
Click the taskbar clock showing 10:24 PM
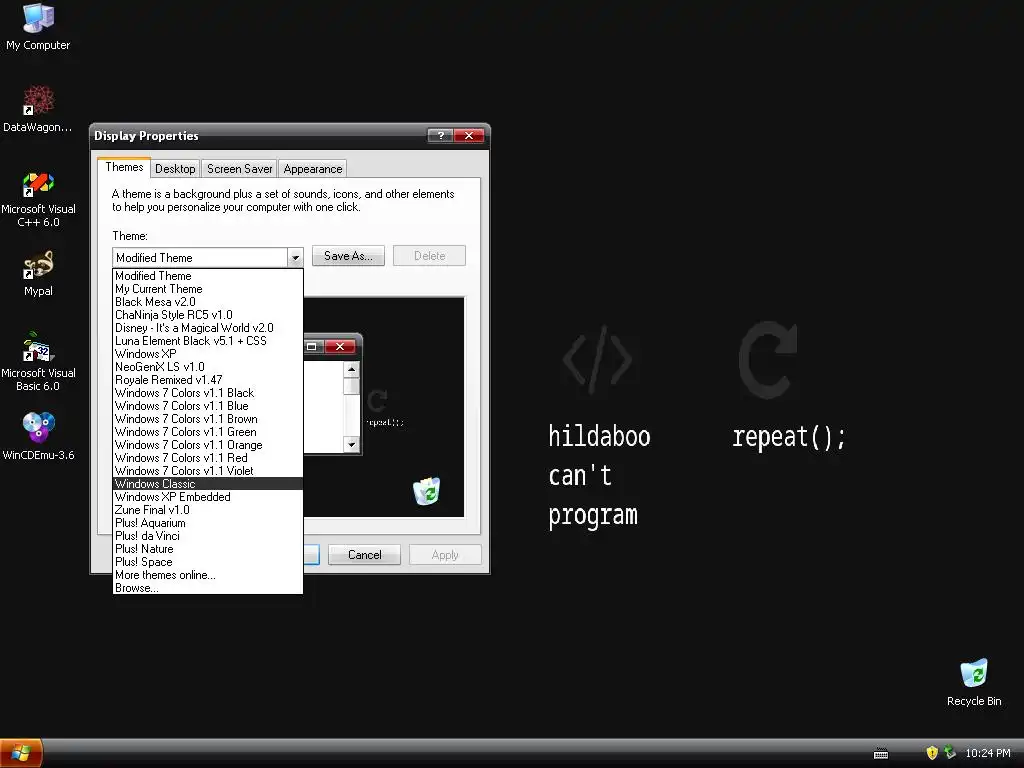pos(987,753)
